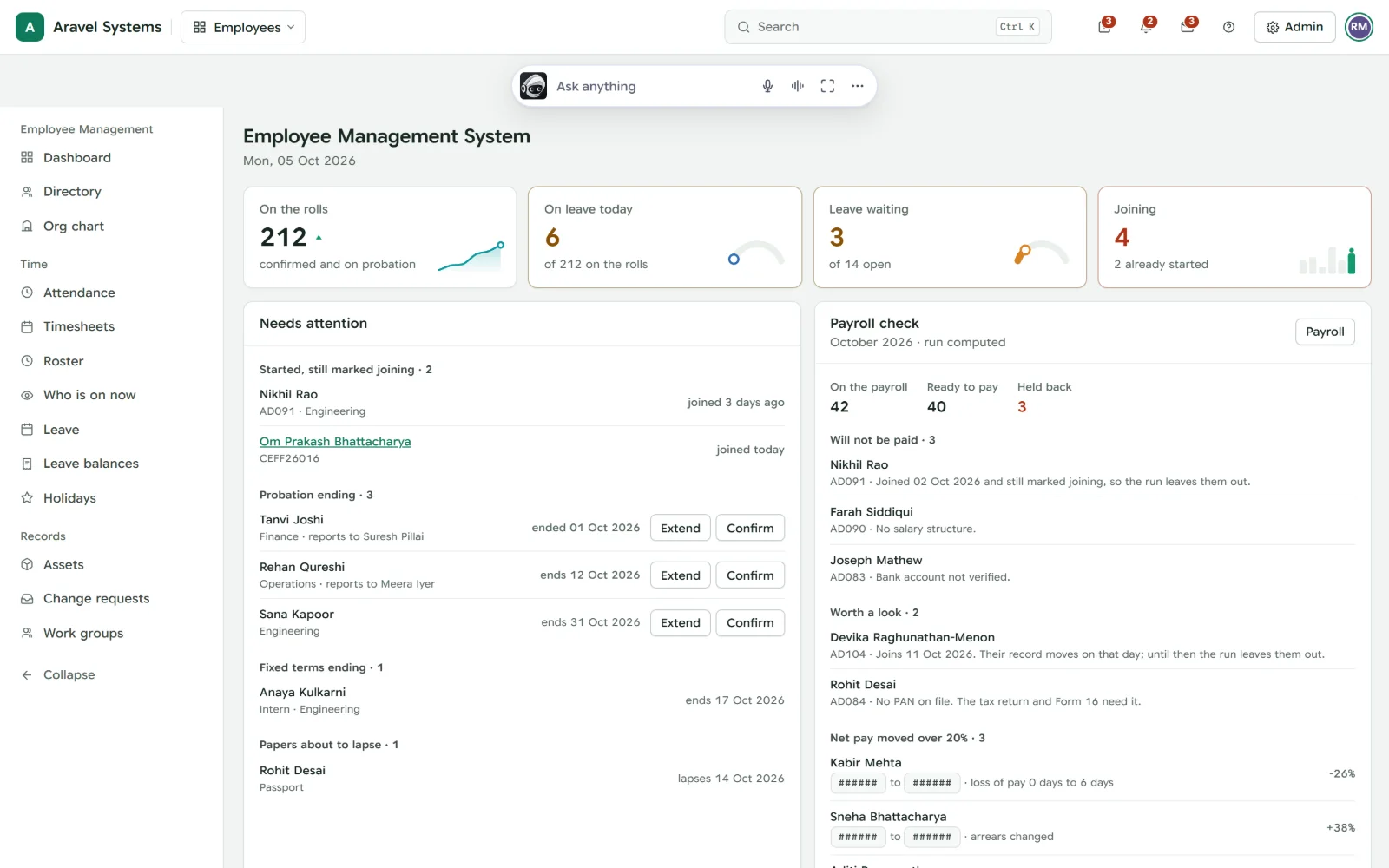Select Farah Siddiqui in Will not be paid

coord(1092,520)
